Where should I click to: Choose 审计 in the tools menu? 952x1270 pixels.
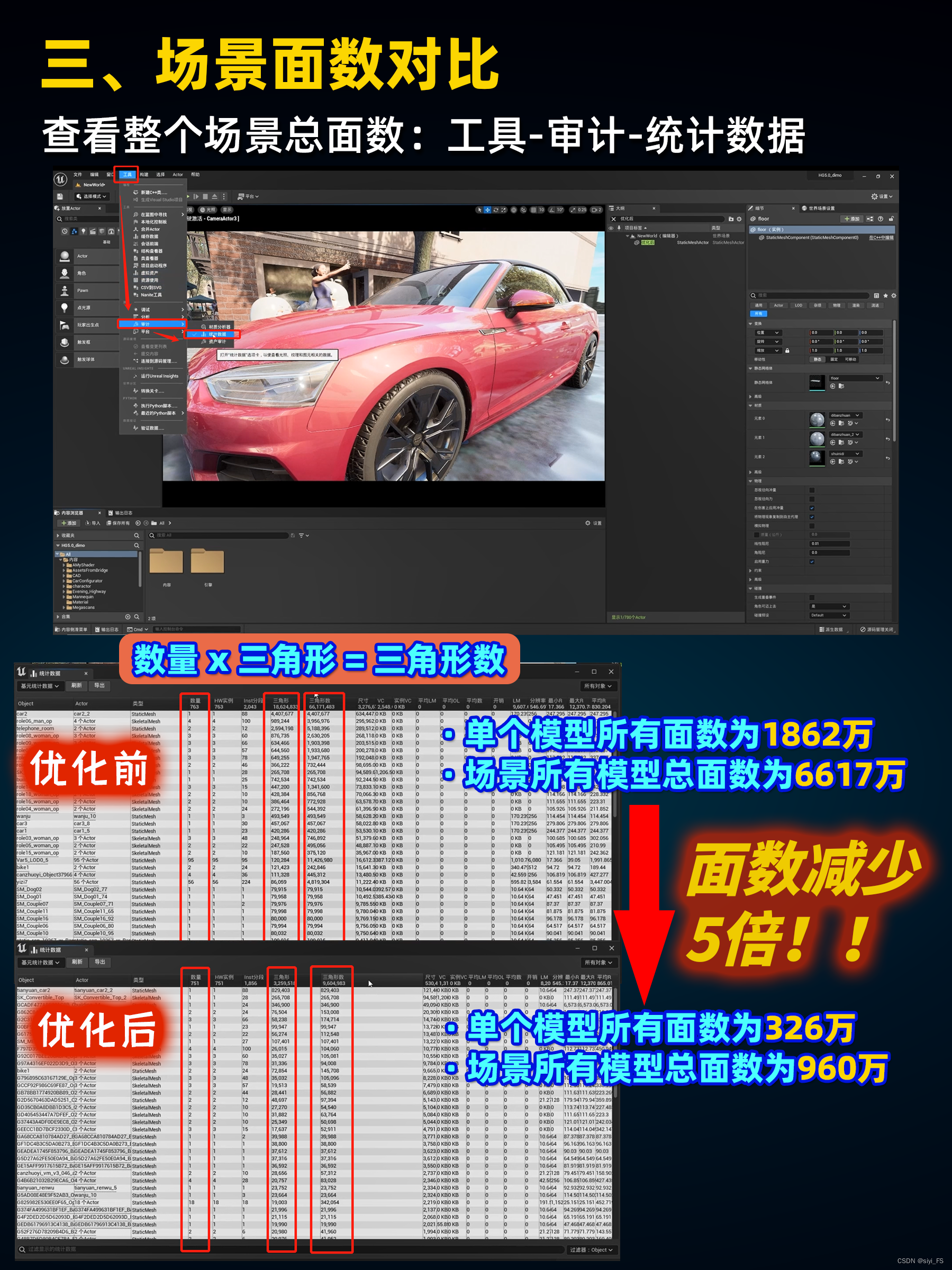pyautogui.click(x=152, y=324)
